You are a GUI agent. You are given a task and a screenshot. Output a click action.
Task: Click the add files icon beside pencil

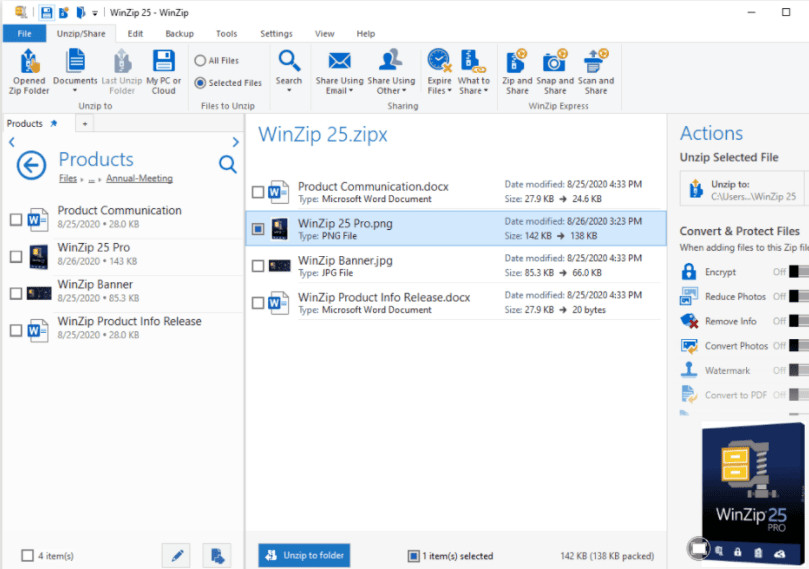pyautogui.click(x=217, y=556)
